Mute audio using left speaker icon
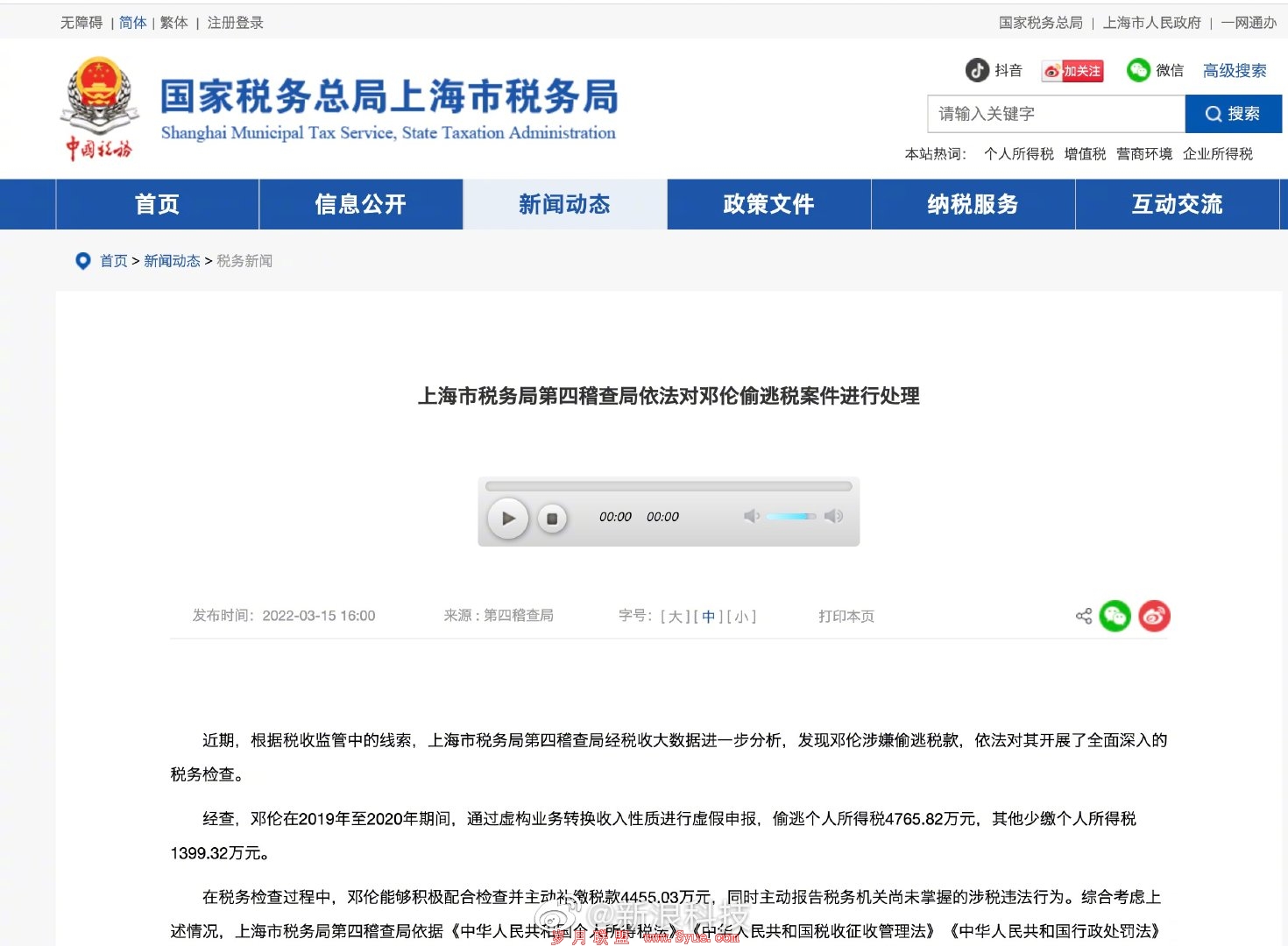 pos(751,516)
